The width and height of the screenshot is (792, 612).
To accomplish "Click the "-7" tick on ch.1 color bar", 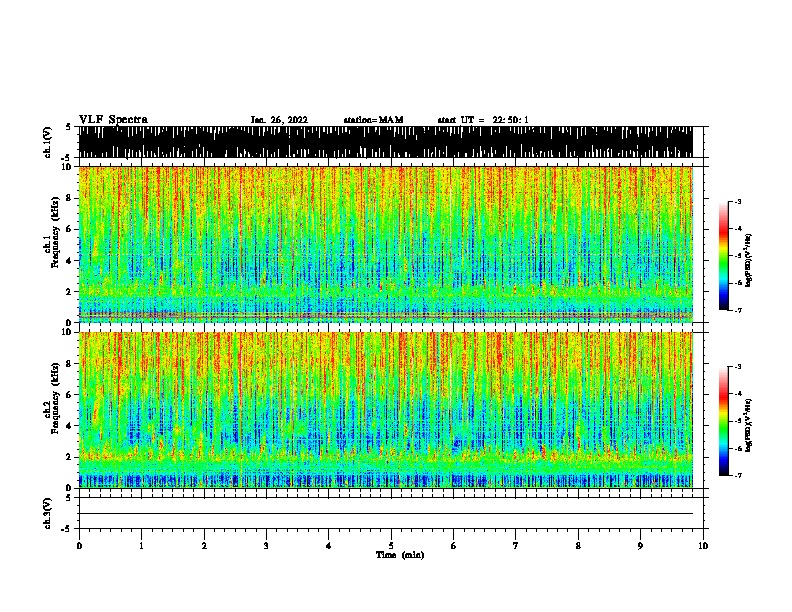I will coord(737,310).
